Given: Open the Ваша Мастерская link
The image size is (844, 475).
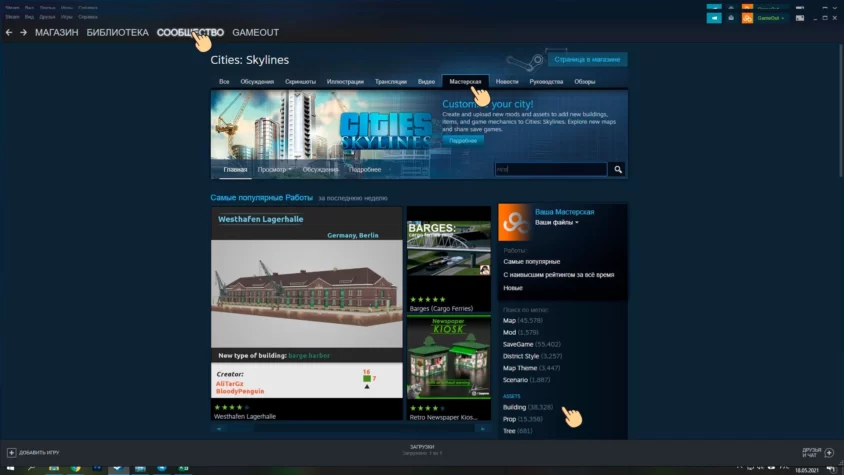Looking at the screenshot, I should 565,212.
